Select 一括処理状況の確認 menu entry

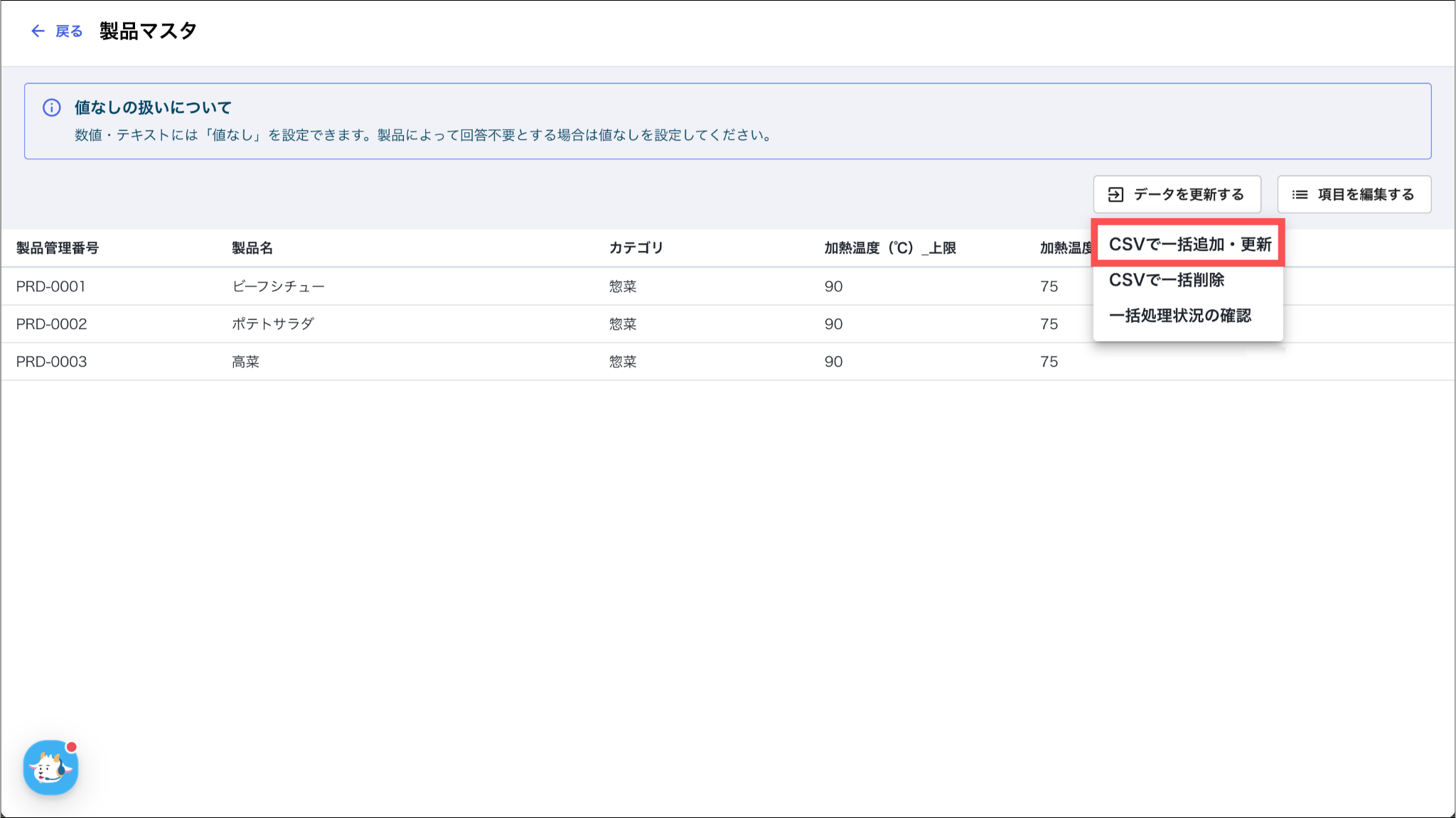(x=1179, y=316)
